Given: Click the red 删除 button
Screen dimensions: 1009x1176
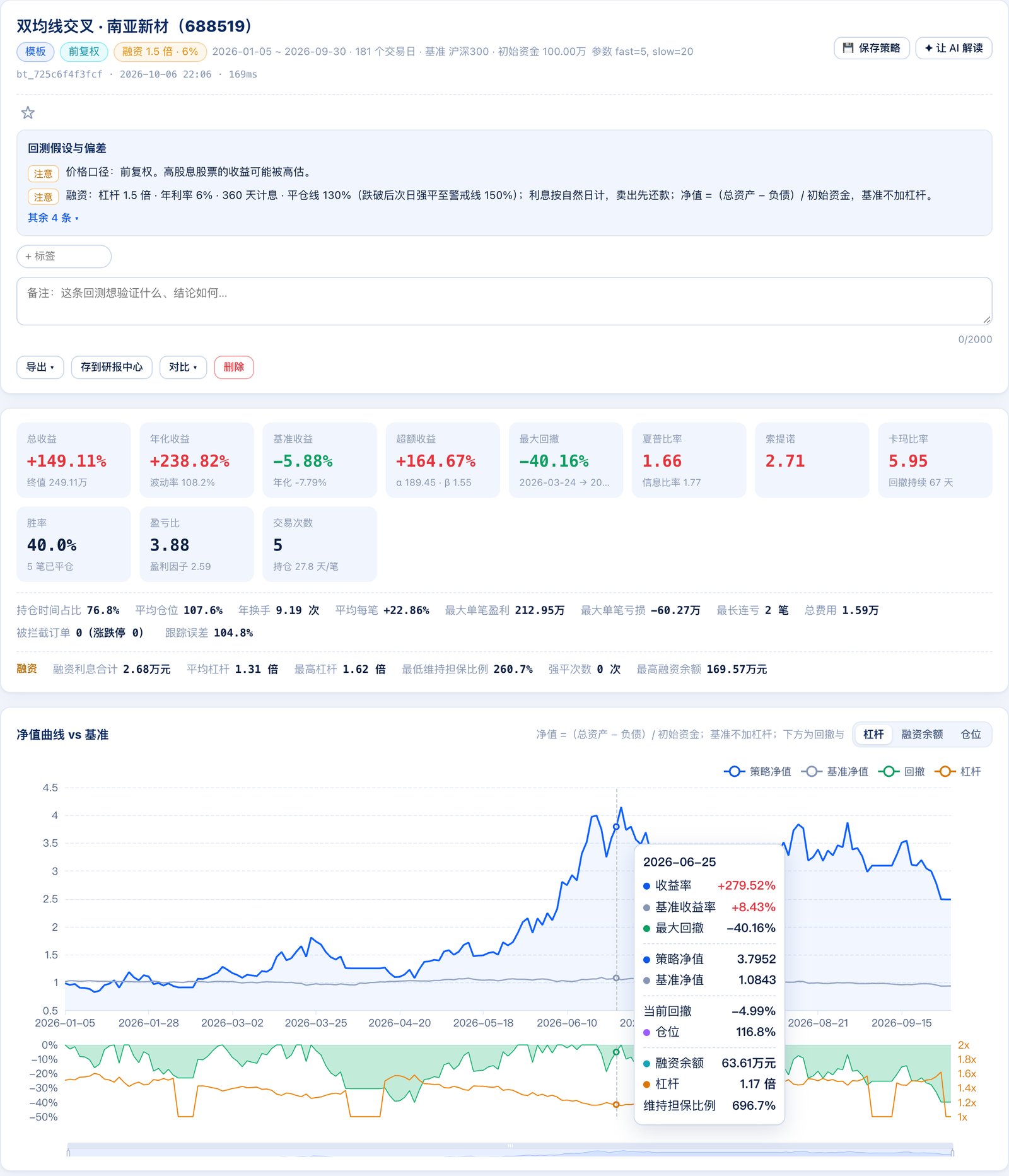Looking at the screenshot, I should (x=234, y=367).
